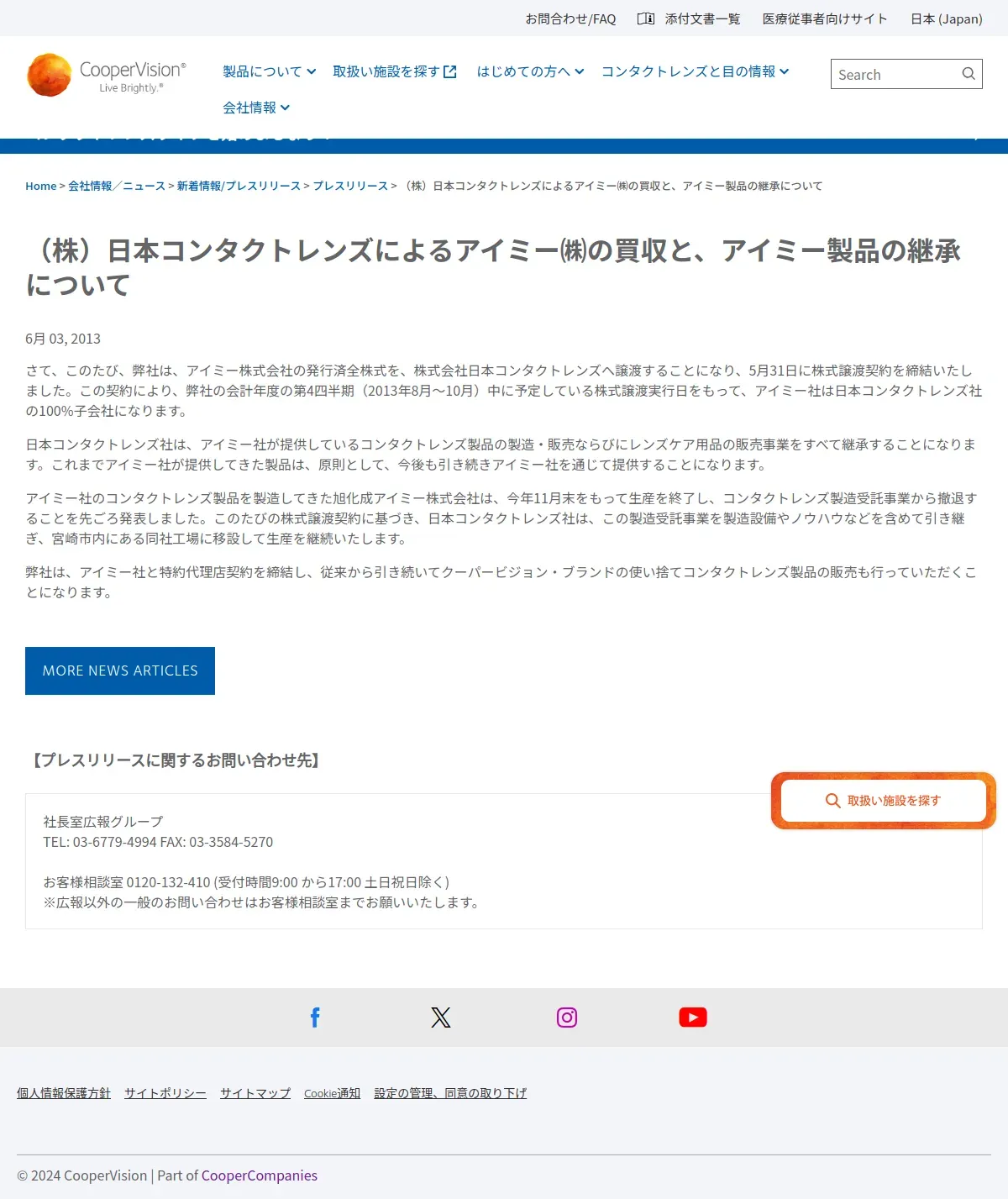Screen dimensions: 1008x1199
Task: Go to 医療従事者向けサイト
Action: 825,18
